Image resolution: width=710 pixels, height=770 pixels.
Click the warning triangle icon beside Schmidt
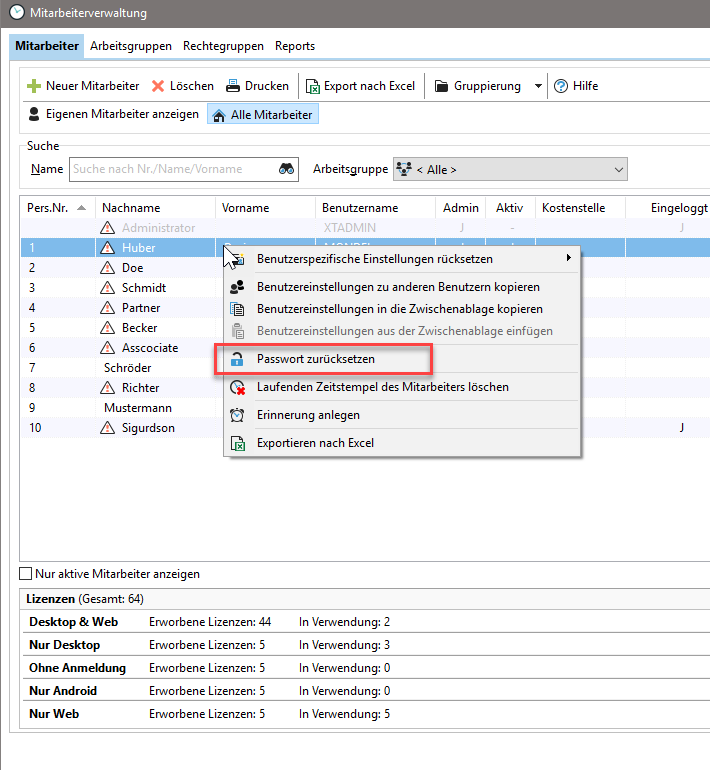pyautogui.click(x=108, y=288)
